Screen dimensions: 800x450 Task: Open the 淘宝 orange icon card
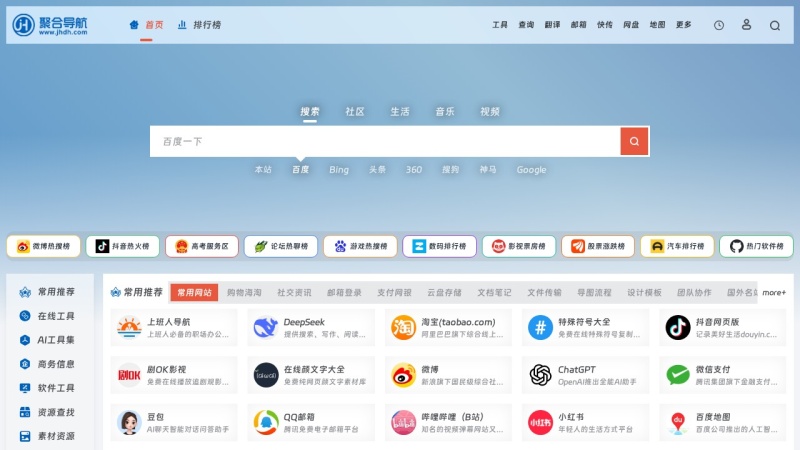pyautogui.click(x=448, y=328)
